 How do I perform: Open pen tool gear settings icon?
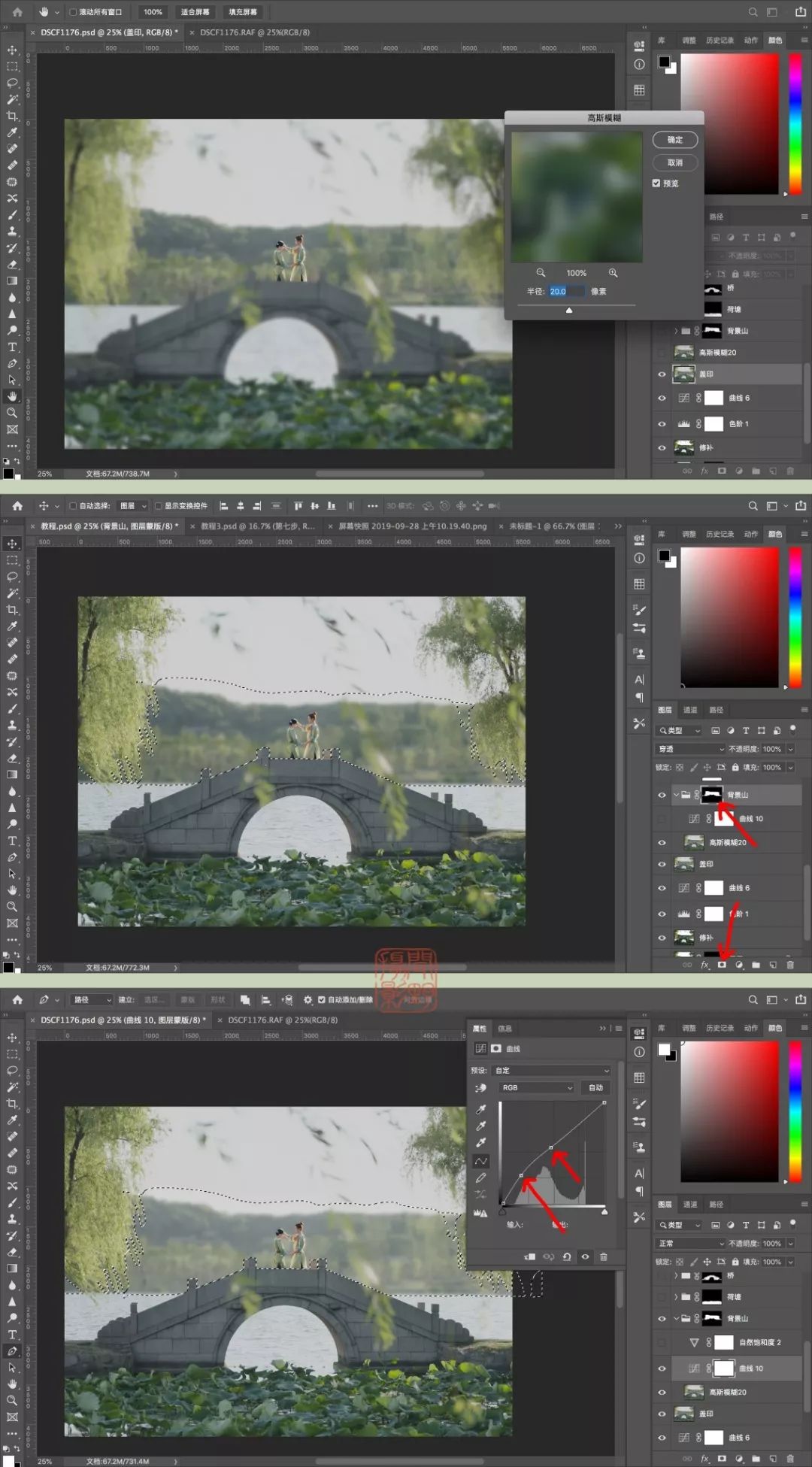[x=308, y=1000]
